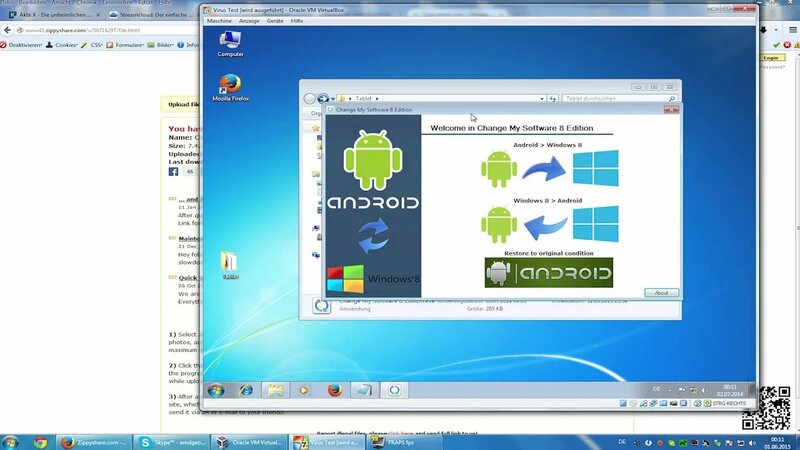The image size is (800, 450).
Task: Click the Facebook share icon on Zippyshare page
Action: 173,171
